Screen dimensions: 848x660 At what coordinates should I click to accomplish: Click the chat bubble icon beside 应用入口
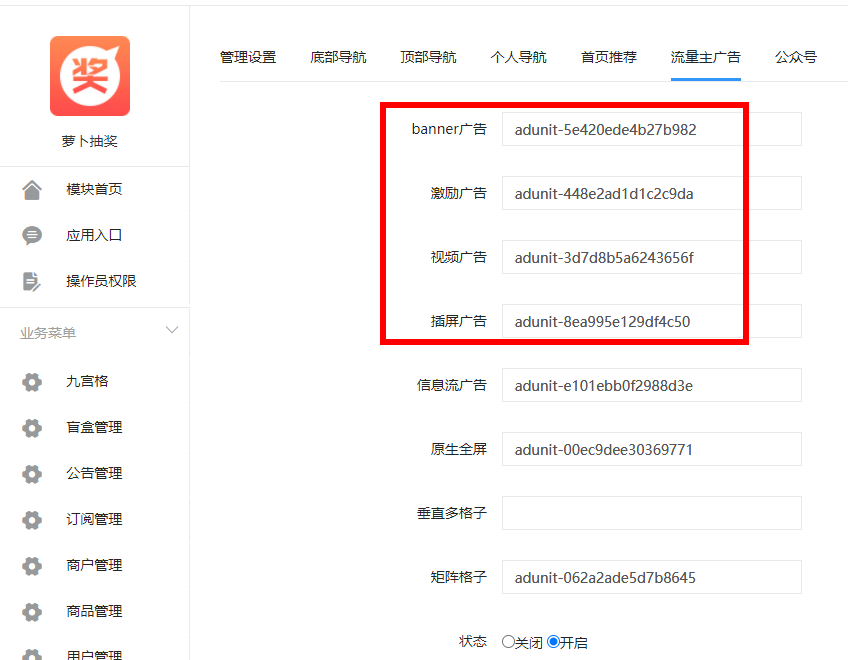[32, 236]
